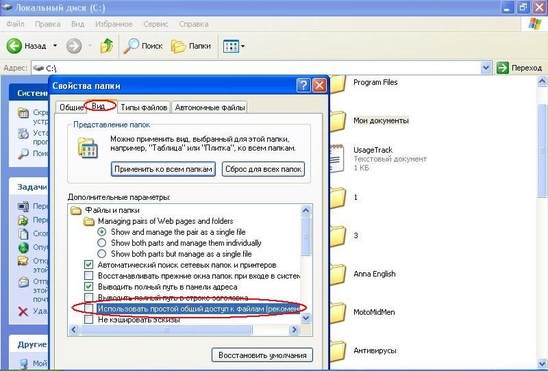Select Show and manage the pair as single file
The height and width of the screenshot is (371, 548).
coord(102,232)
